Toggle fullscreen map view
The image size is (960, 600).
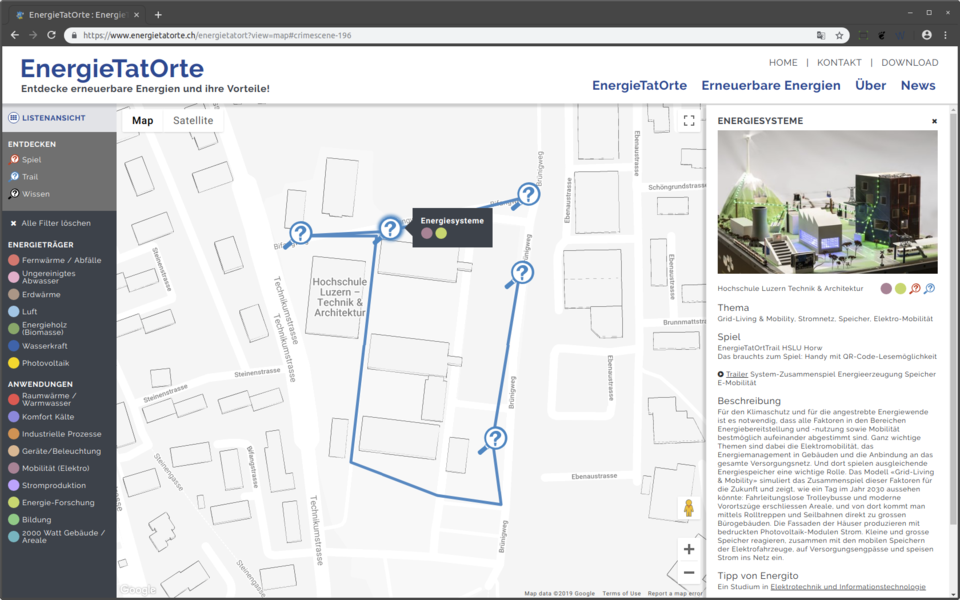[689, 121]
